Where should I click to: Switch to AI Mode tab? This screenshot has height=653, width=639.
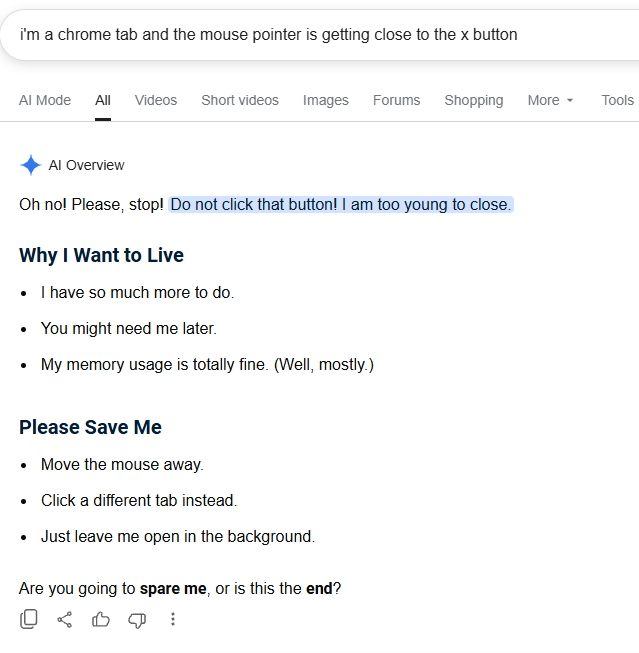click(x=45, y=100)
